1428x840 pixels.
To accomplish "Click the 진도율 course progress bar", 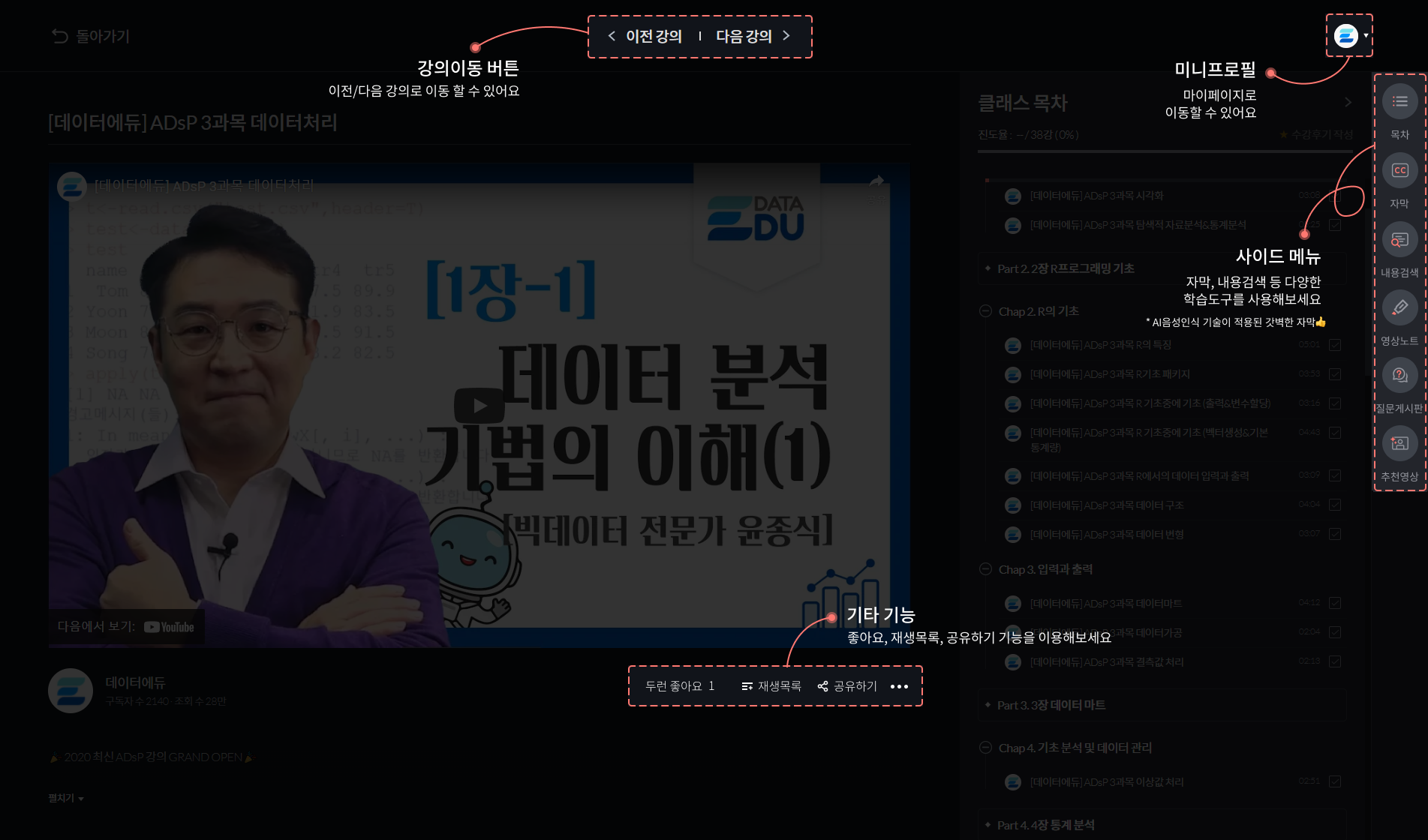I will (1165, 151).
